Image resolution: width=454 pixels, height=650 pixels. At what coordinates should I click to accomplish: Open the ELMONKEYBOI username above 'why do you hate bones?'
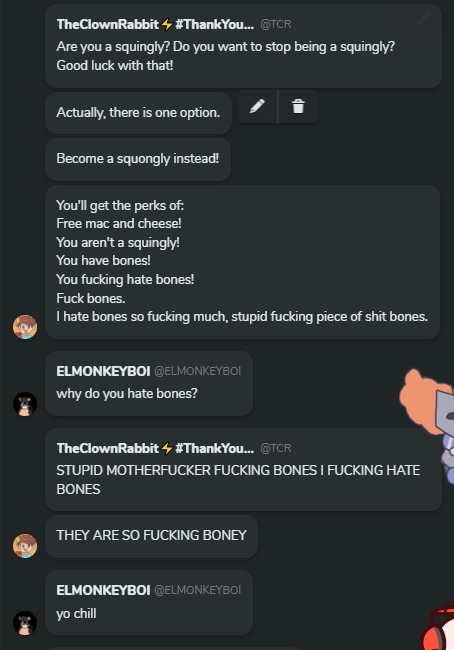pyautogui.click(x=103, y=371)
